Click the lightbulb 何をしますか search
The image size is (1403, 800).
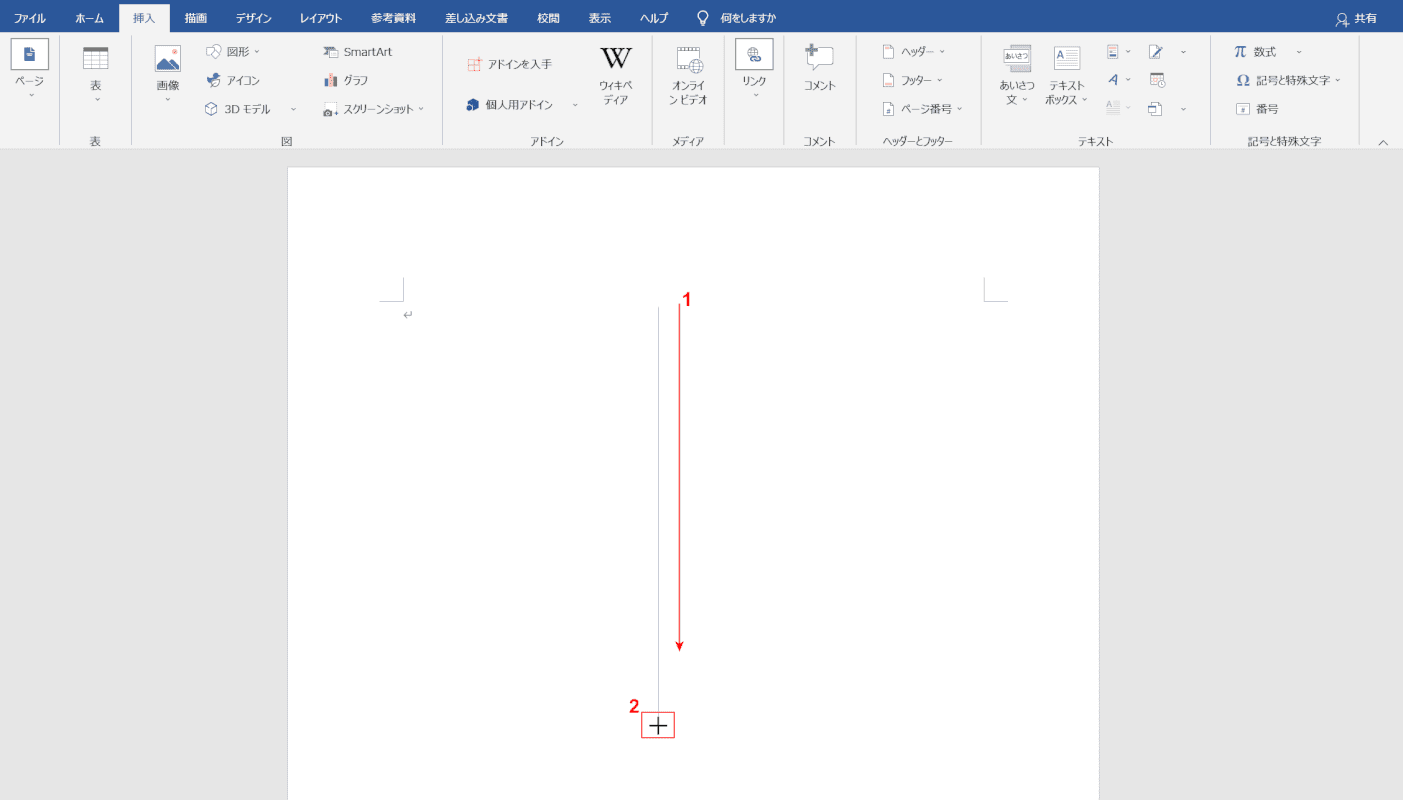737,18
